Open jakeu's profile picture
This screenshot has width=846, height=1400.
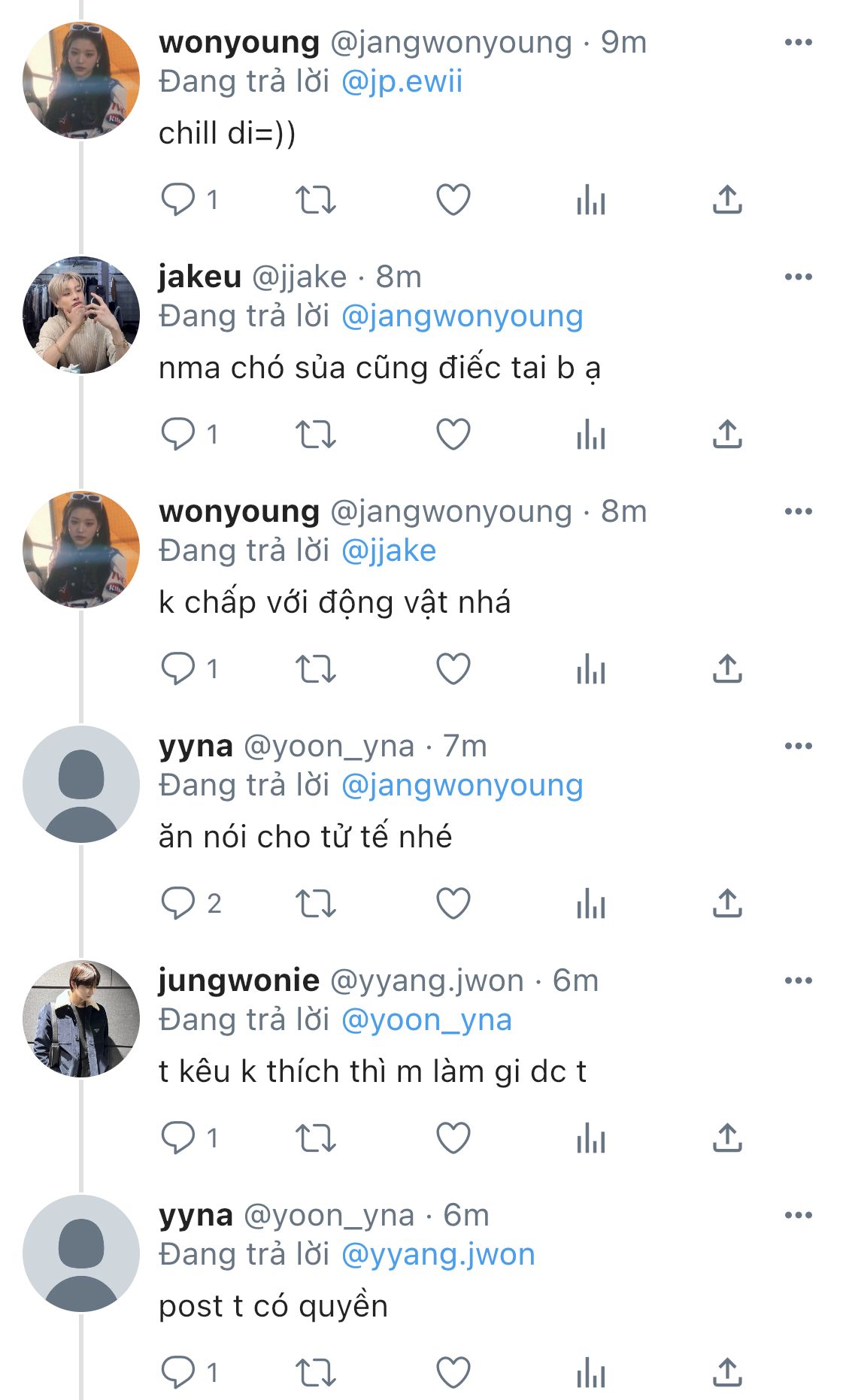(81, 315)
